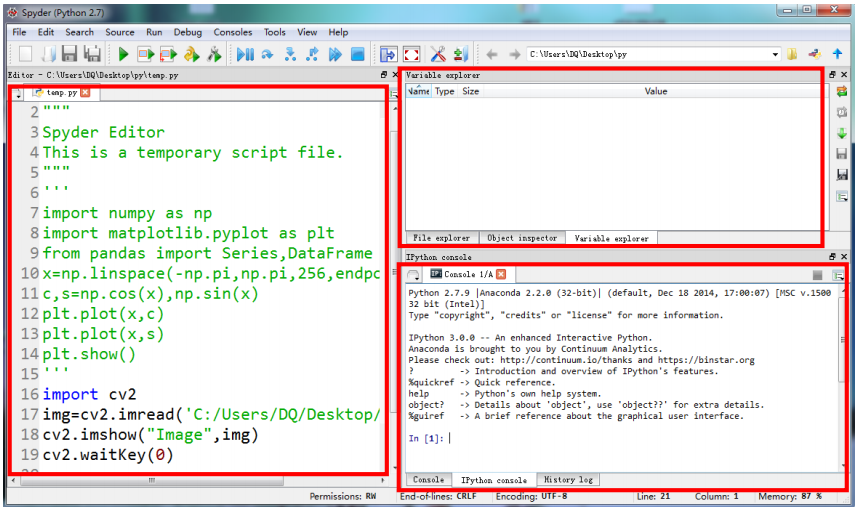857x510 pixels.
Task: Open the Consoles menu
Action: point(233,32)
